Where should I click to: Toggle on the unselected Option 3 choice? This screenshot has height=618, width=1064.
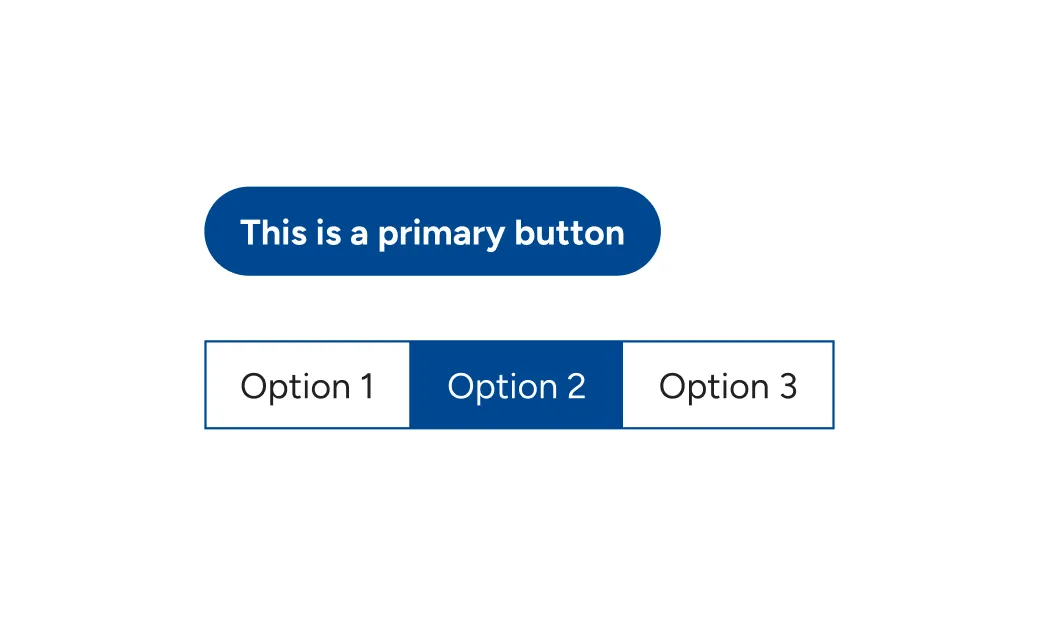pos(728,385)
